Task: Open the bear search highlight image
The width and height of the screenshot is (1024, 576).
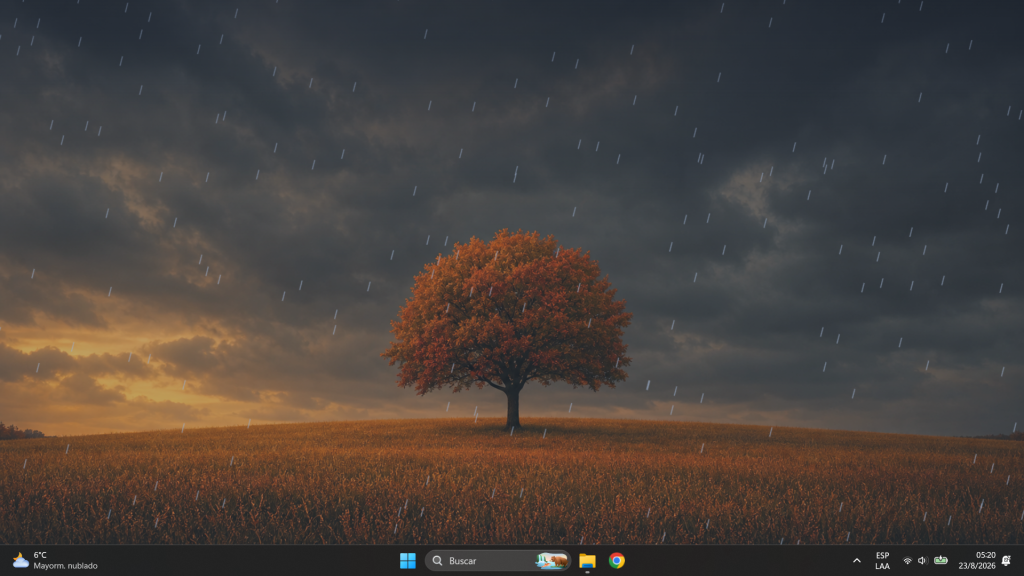Action: (551, 560)
